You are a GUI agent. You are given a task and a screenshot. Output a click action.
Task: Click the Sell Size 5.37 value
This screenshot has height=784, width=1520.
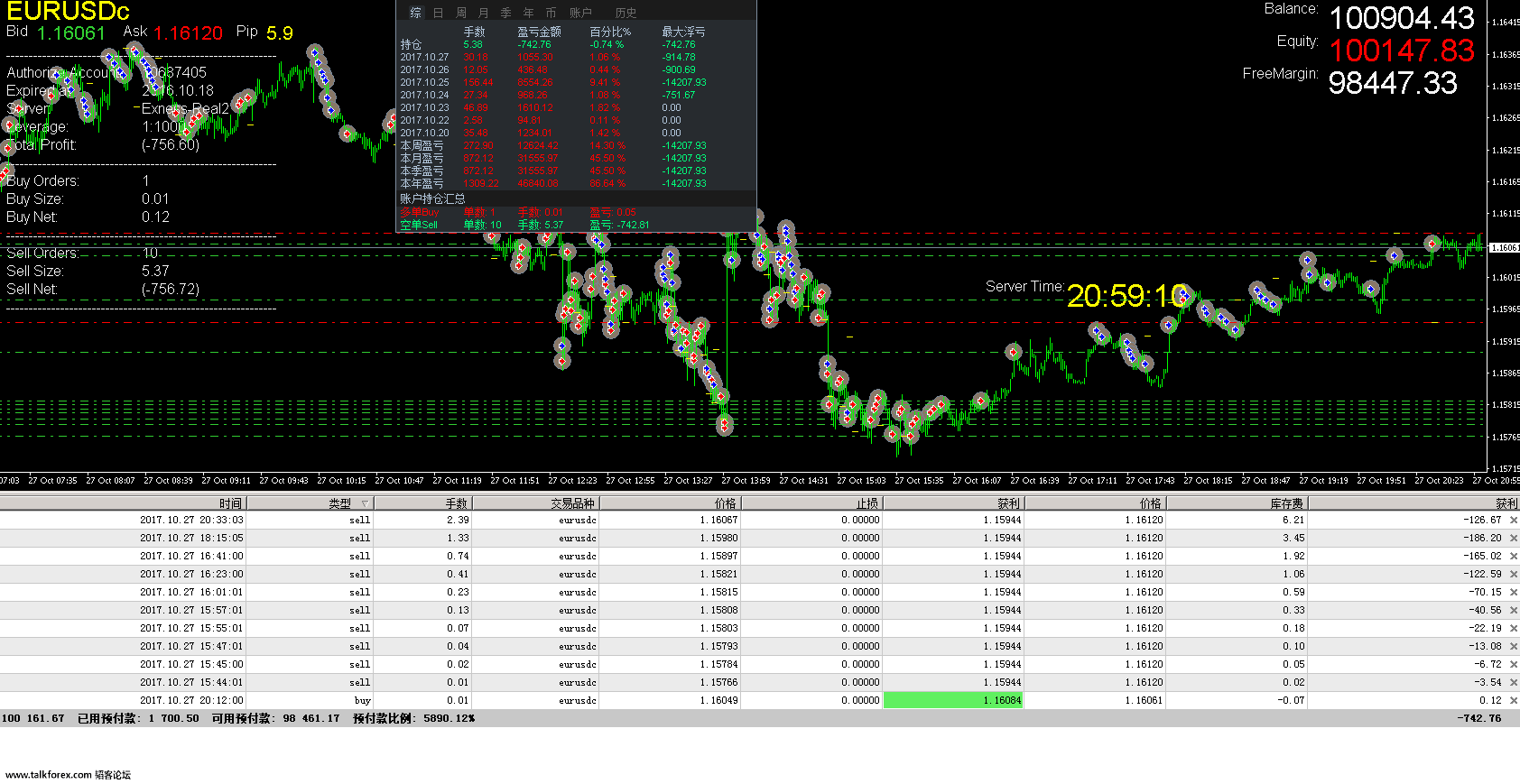(155, 271)
